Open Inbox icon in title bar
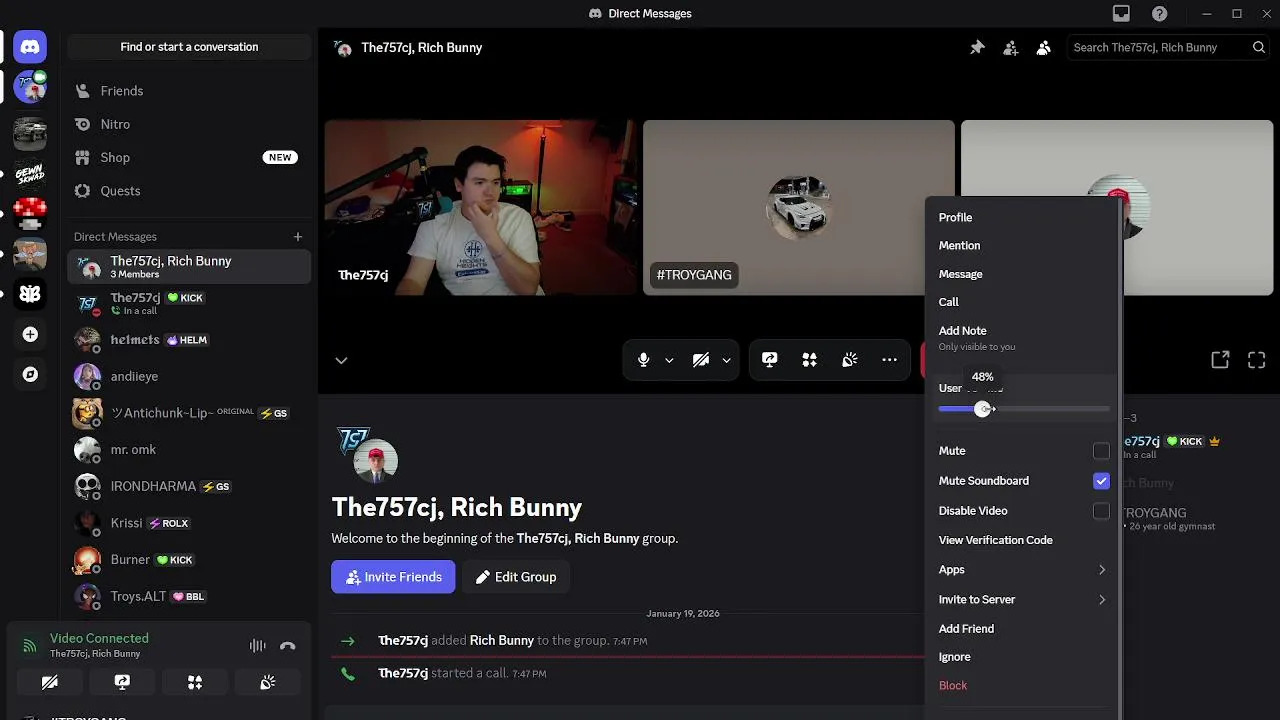 (1121, 13)
